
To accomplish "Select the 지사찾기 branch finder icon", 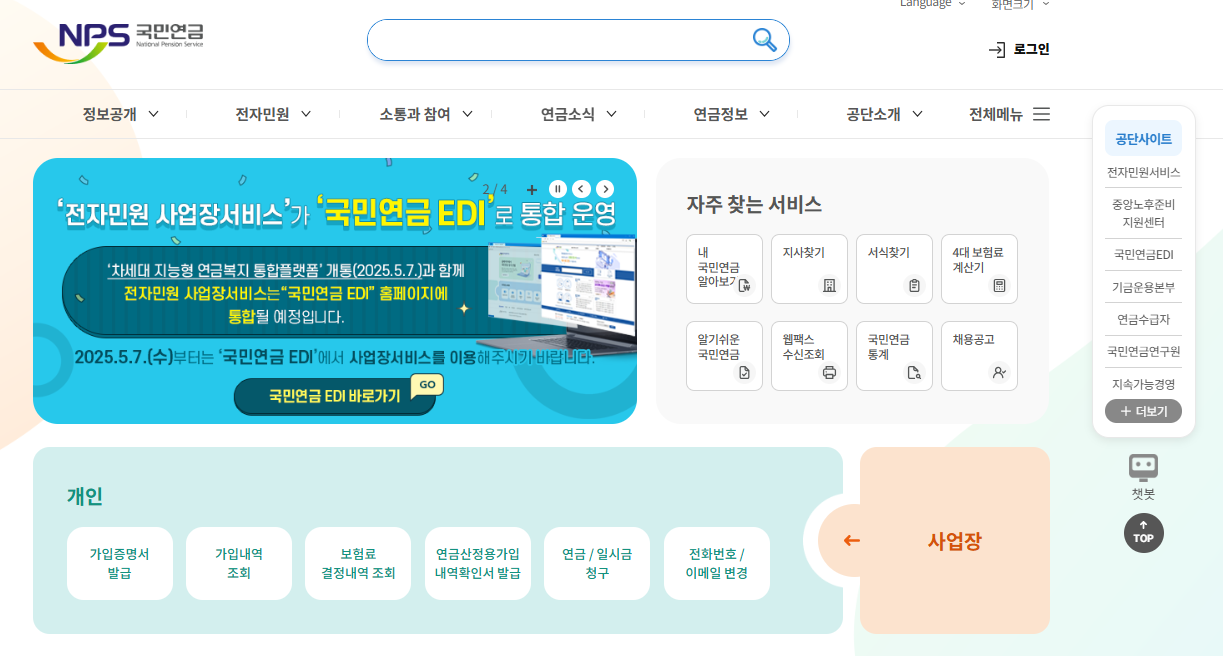I will 809,268.
